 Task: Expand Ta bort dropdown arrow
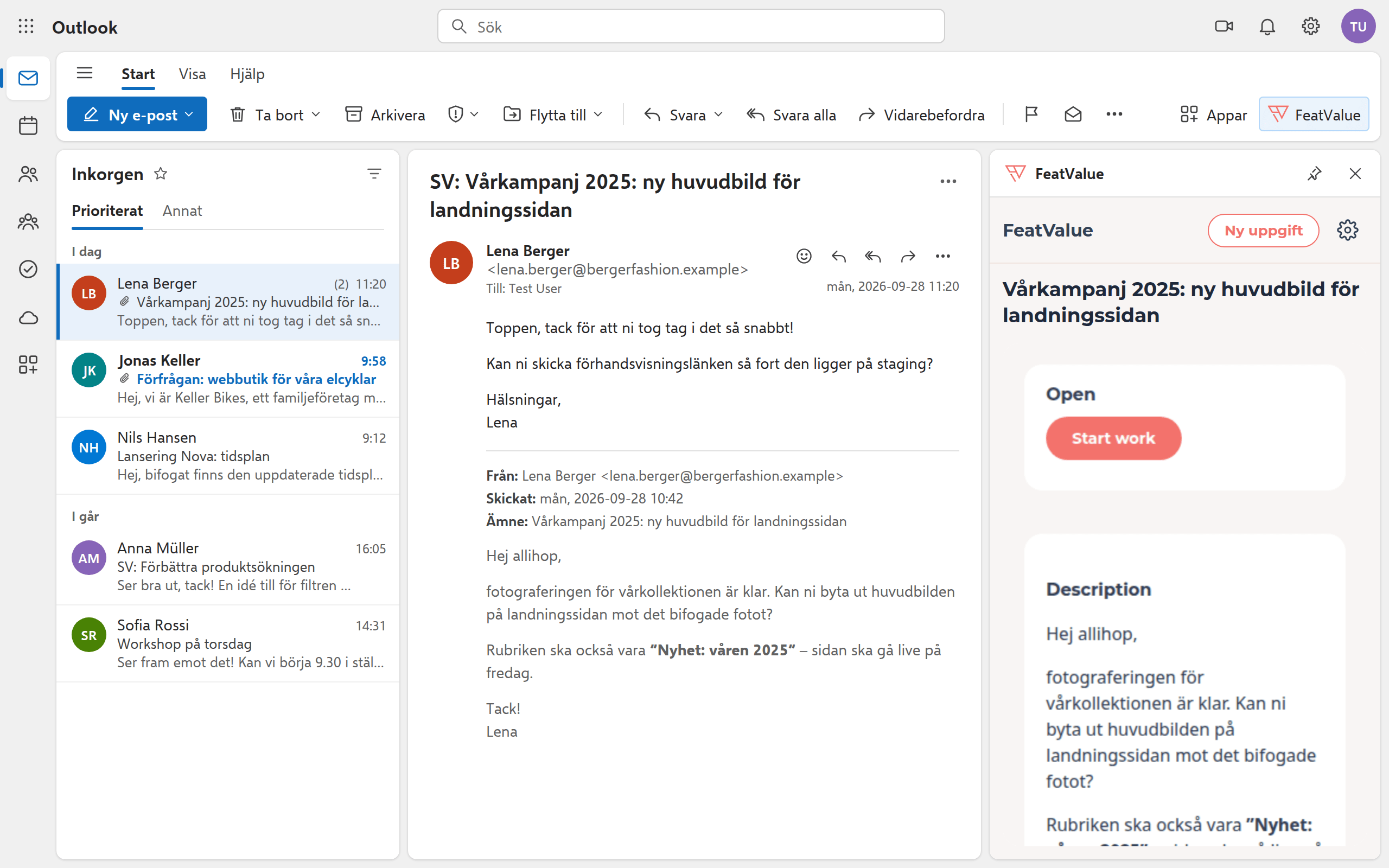tap(316, 115)
